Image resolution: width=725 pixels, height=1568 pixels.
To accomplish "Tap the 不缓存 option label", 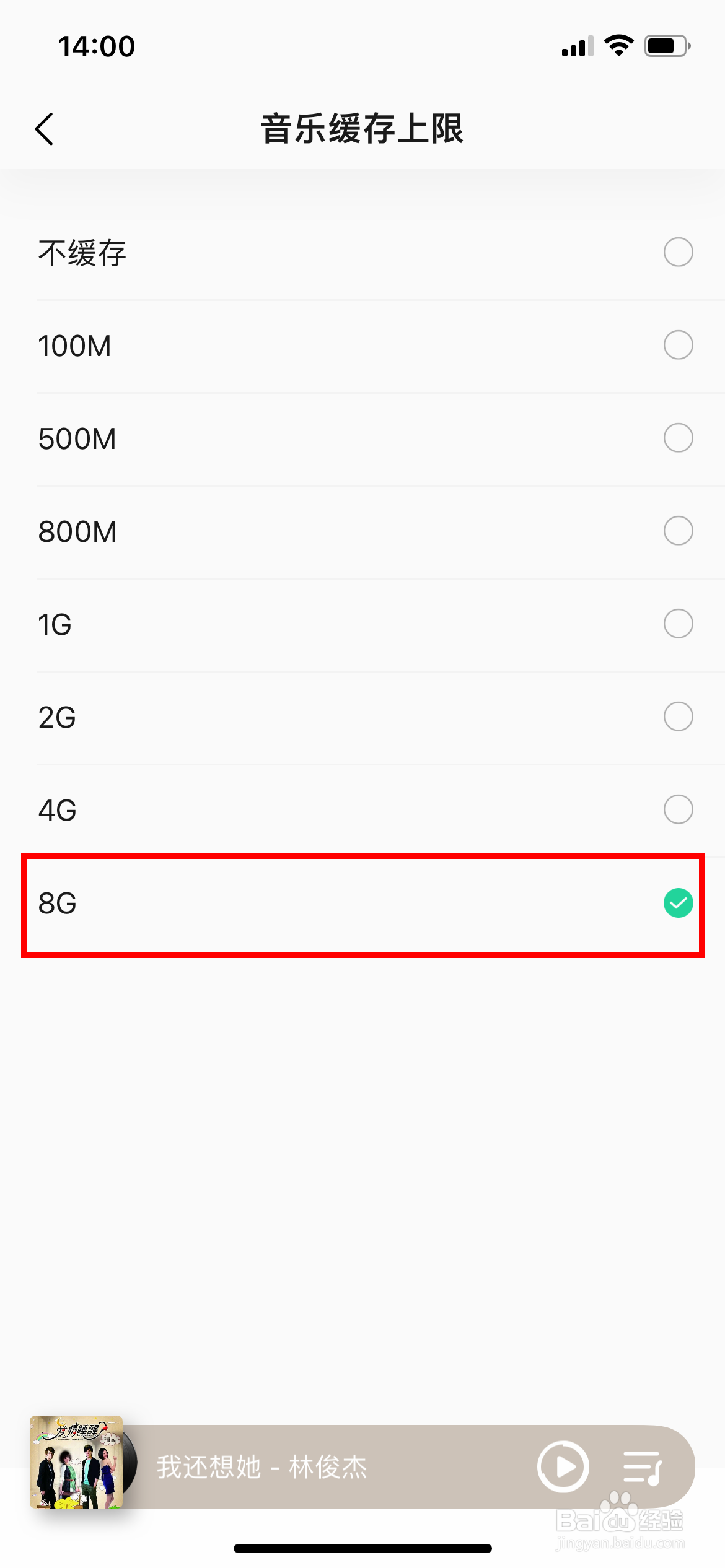I will coord(82,253).
